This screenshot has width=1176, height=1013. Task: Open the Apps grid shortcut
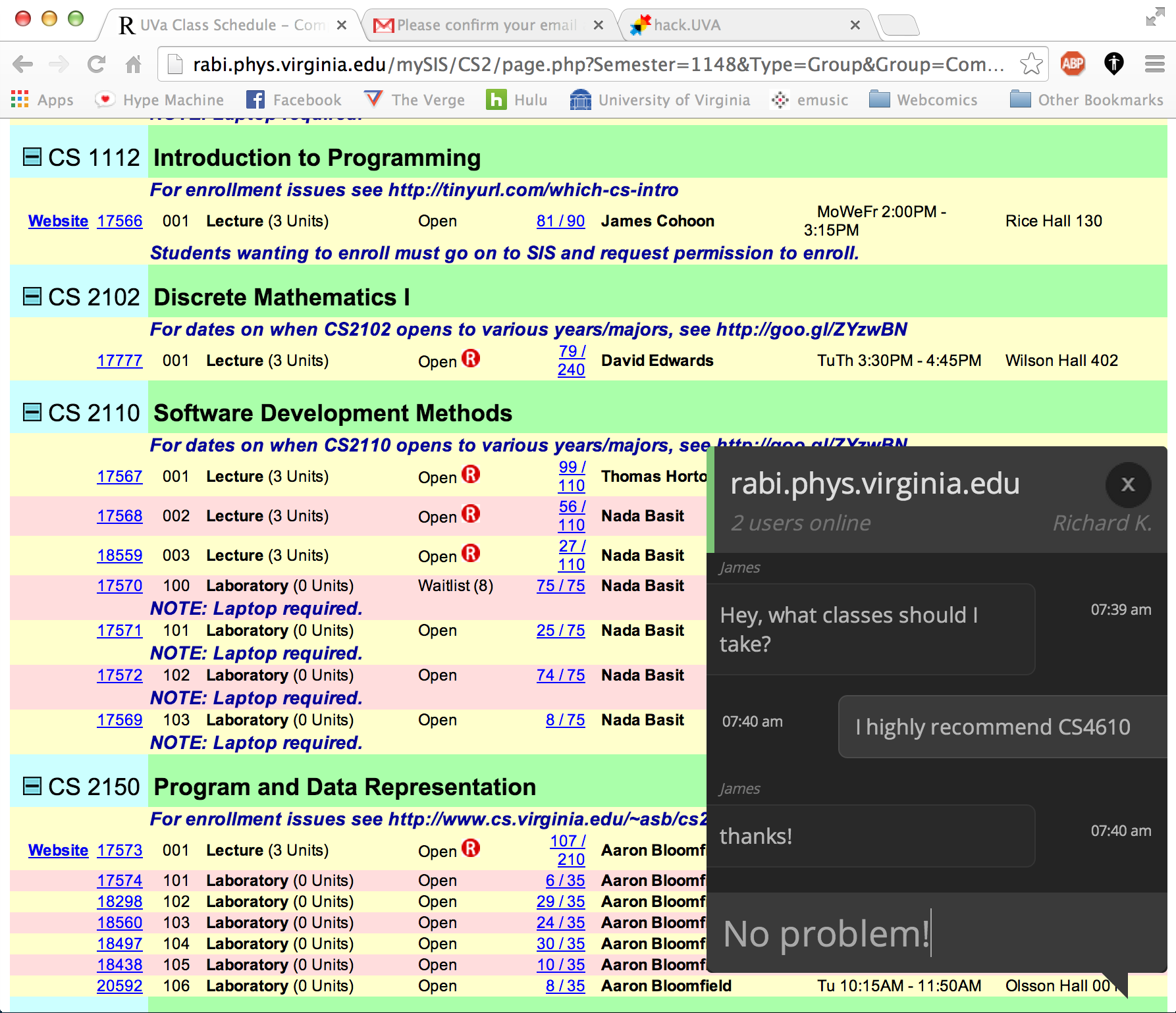pos(43,100)
